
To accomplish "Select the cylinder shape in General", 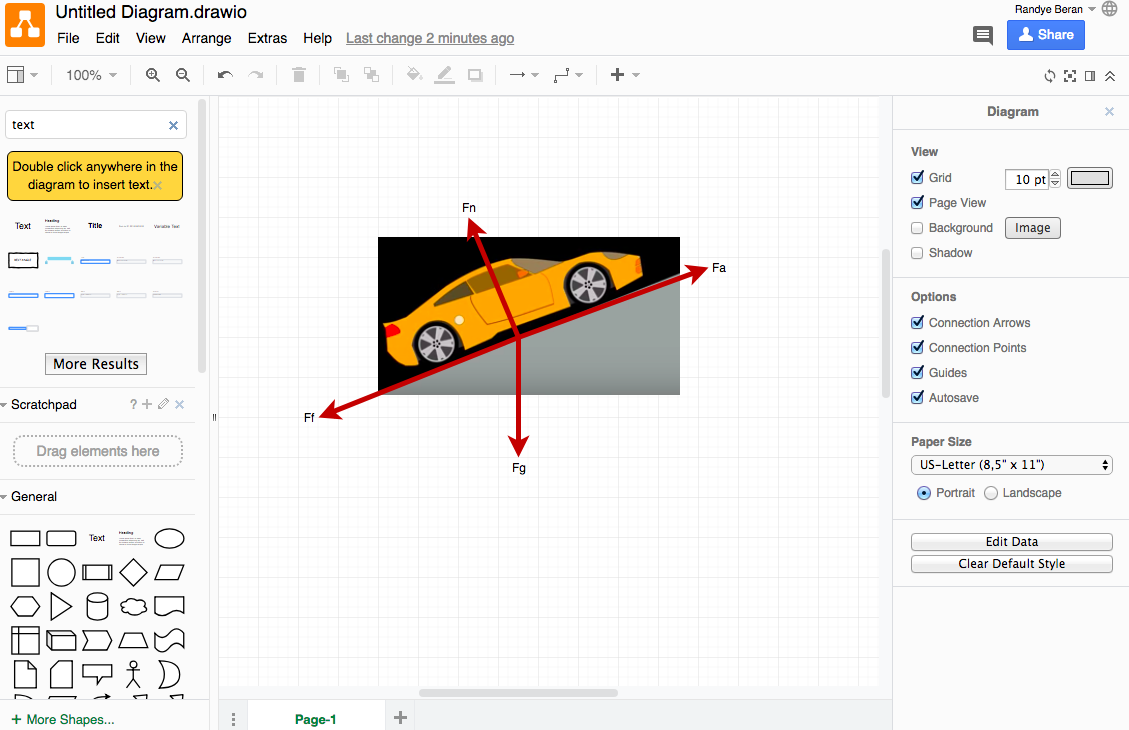I will point(97,606).
